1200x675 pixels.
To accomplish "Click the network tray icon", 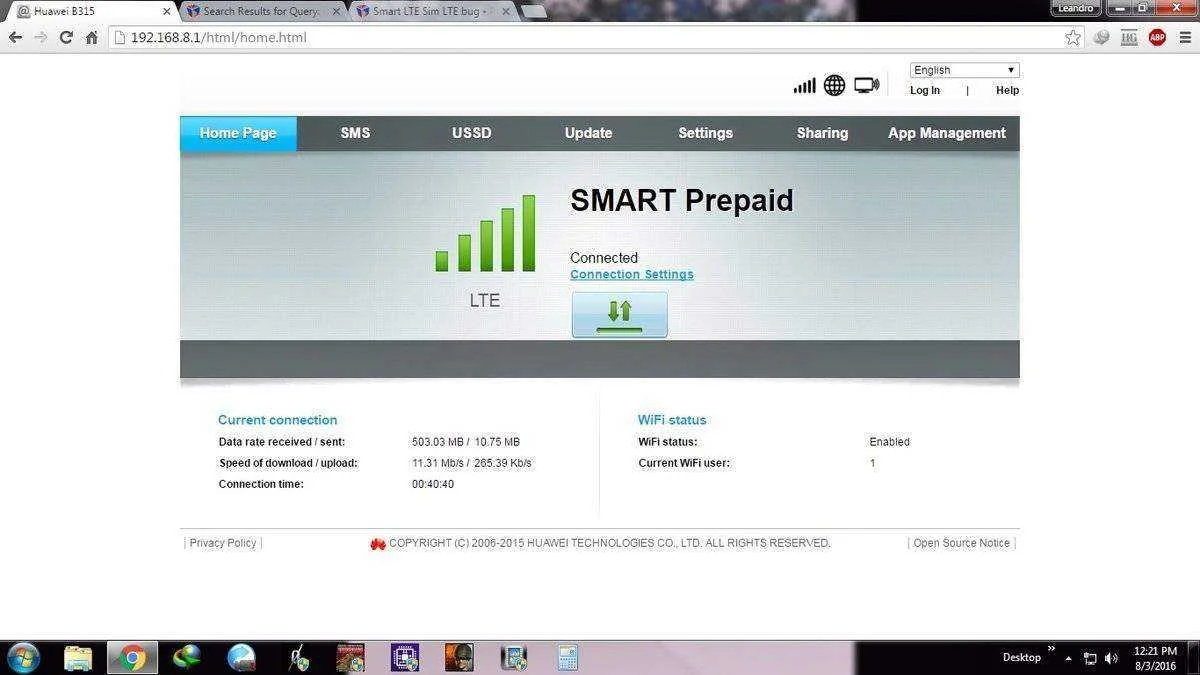I will point(1090,658).
